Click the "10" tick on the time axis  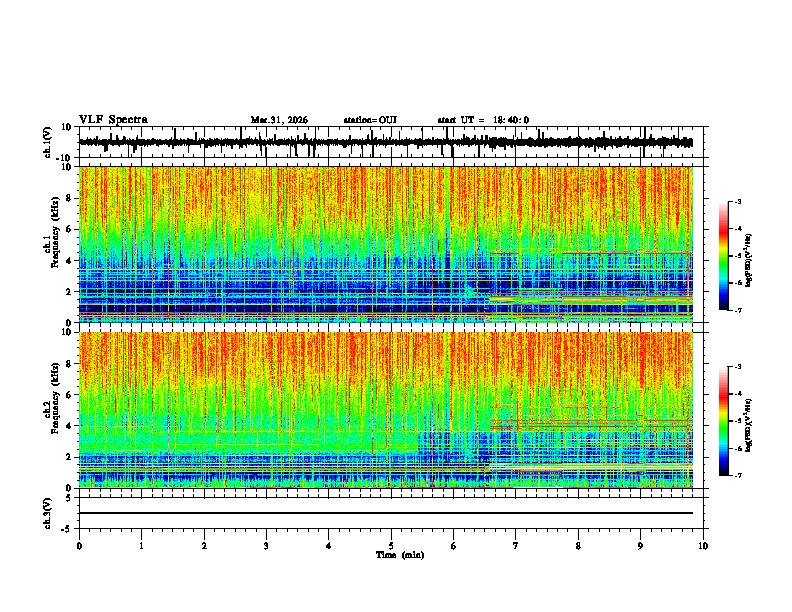click(703, 546)
